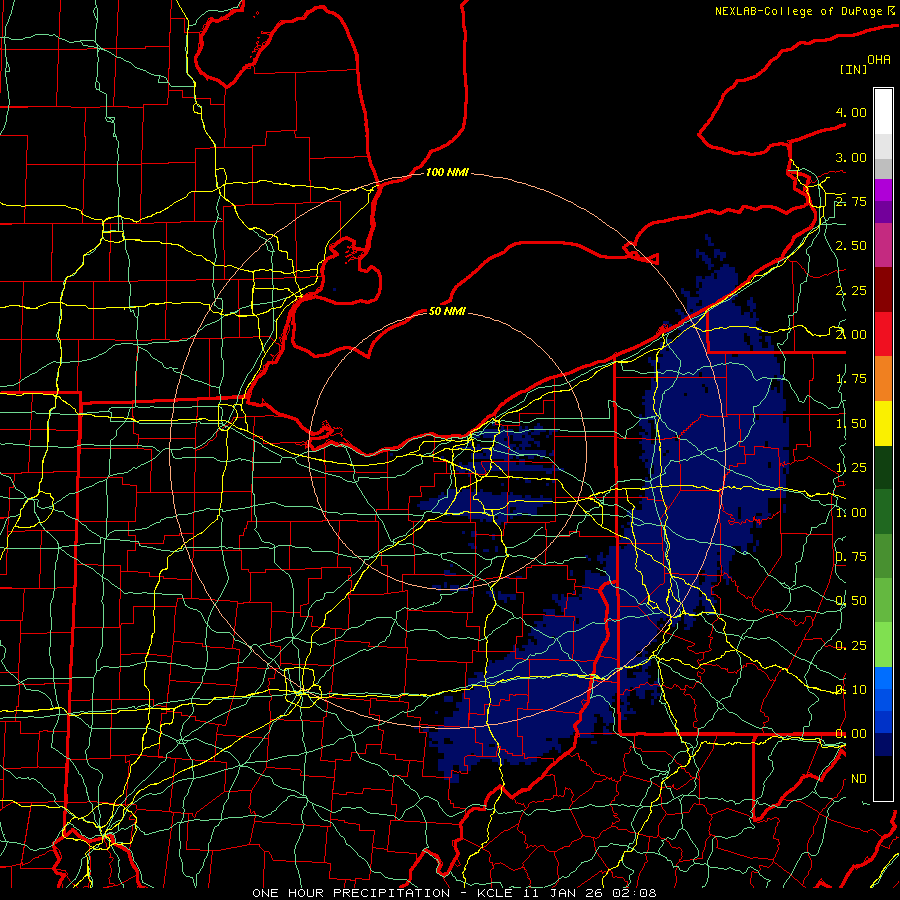900x900 pixels.
Task: Click the 100 NMI range ring label
Action: 447,172
